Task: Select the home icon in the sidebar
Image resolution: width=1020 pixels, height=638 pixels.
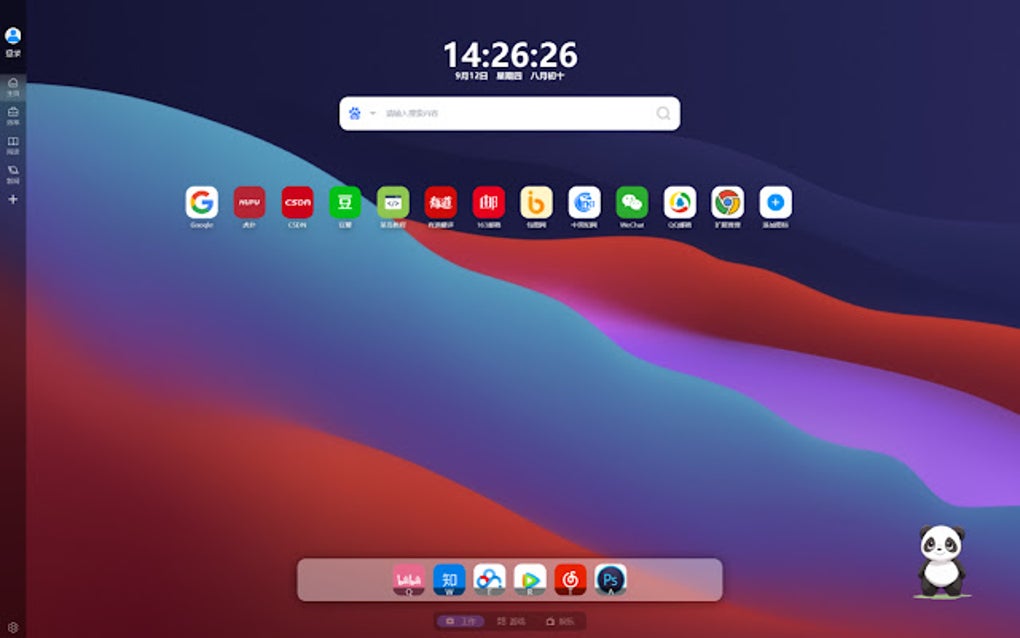Action: coord(10,81)
